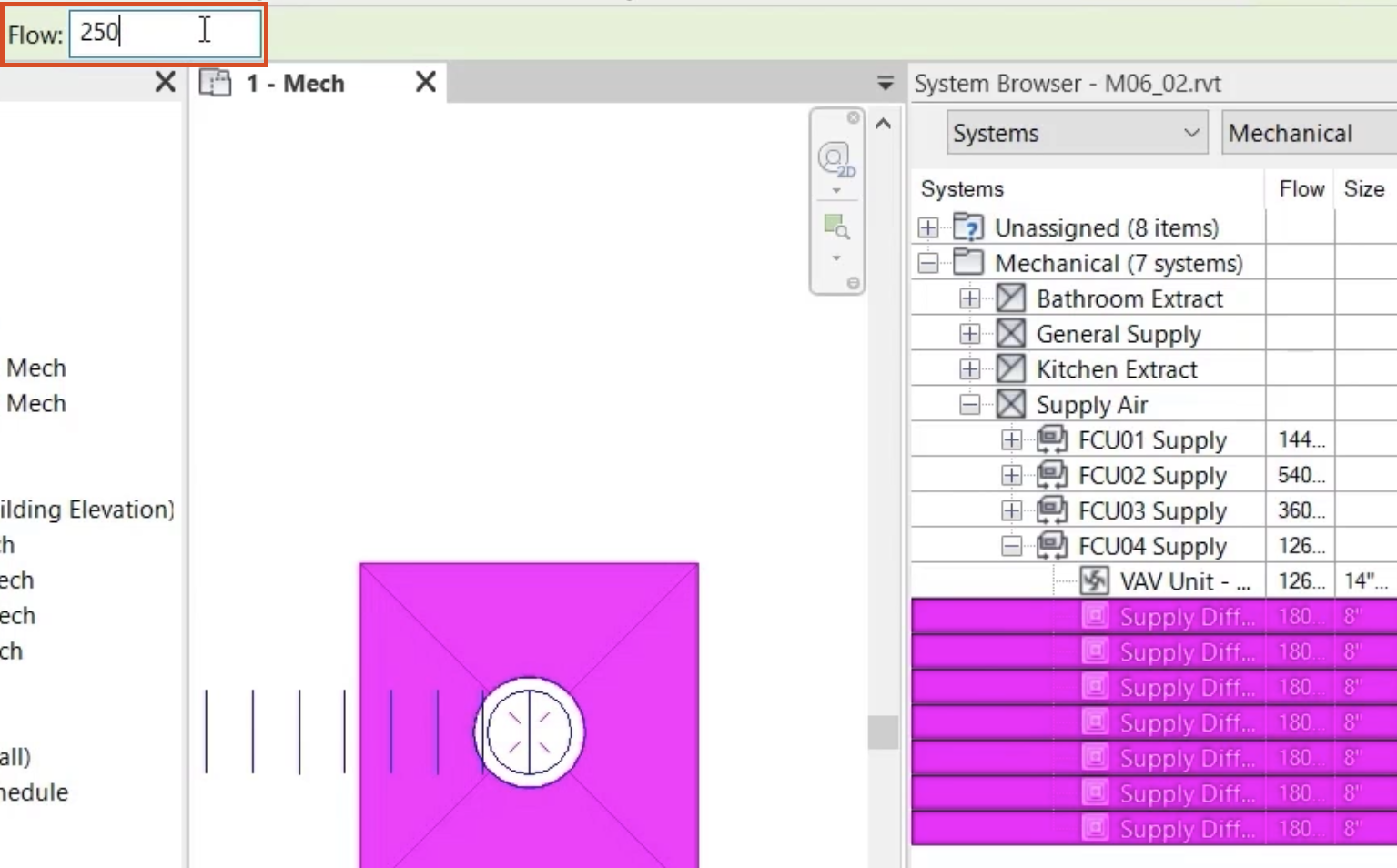The width and height of the screenshot is (1397, 868).
Task: Click the view scrollbar up arrow
Action: [x=883, y=124]
